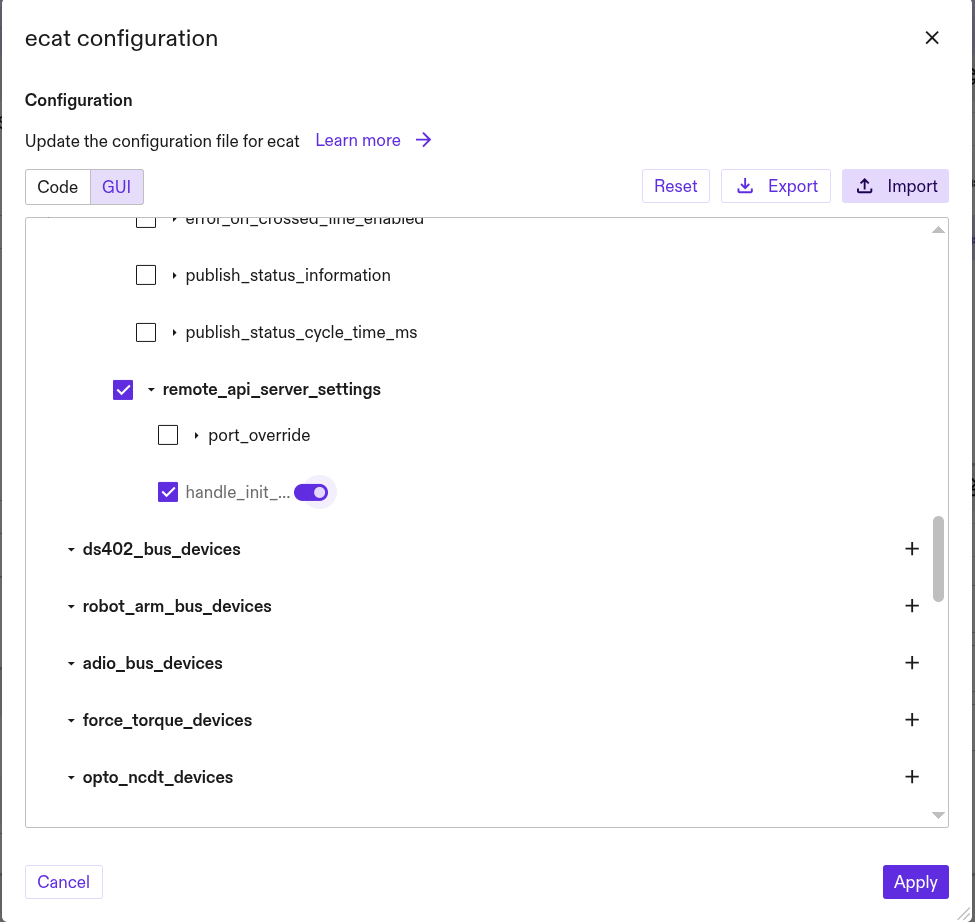Screen dimensions: 975x922
Task: Check the publish_status_information checkbox
Action: 146,275
